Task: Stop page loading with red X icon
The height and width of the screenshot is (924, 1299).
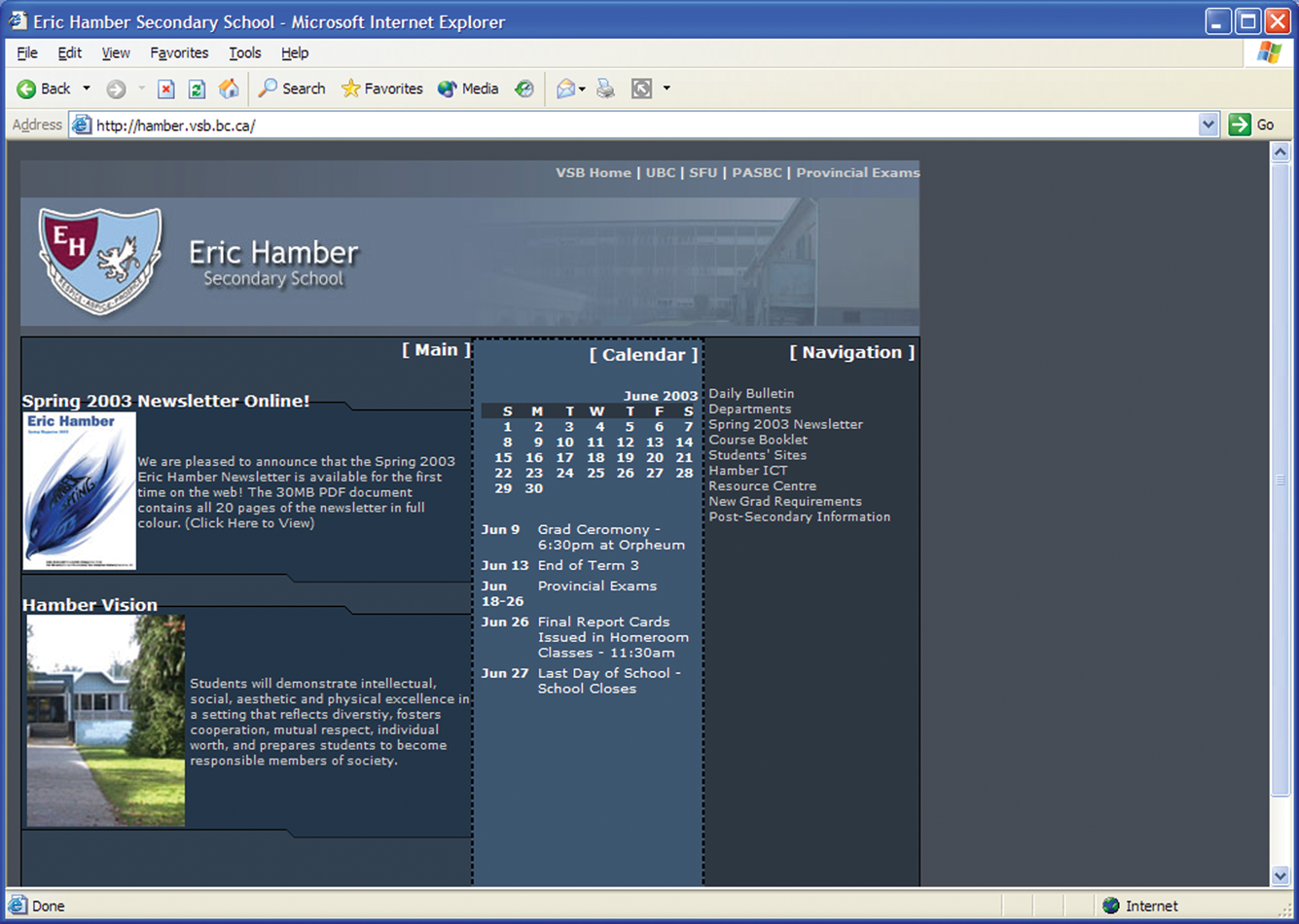Action: pyautogui.click(x=166, y=89)
